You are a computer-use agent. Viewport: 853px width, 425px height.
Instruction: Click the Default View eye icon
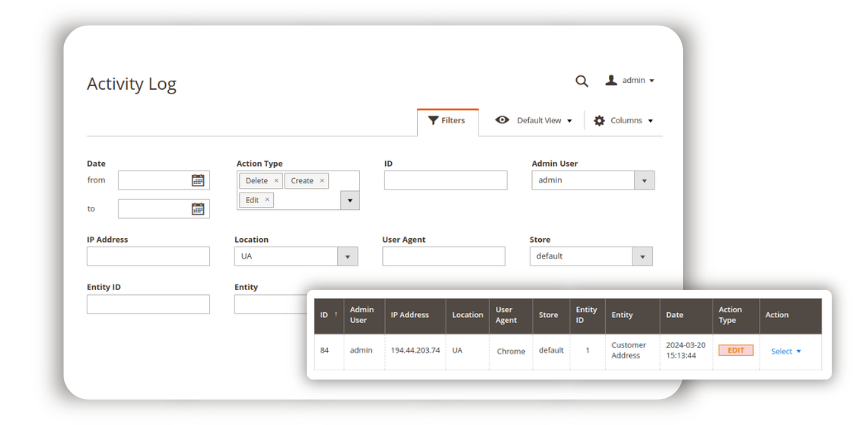(x=502, y=120)
